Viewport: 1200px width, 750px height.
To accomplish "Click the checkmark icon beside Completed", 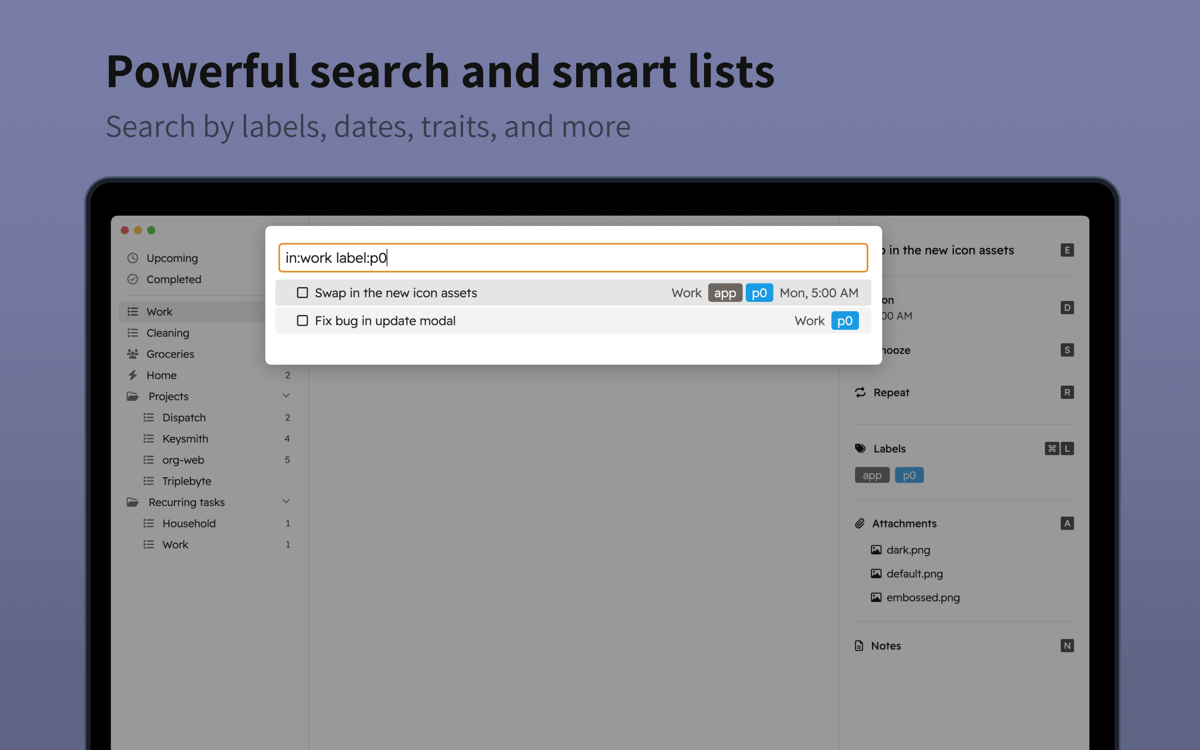I will coord(133,280).
